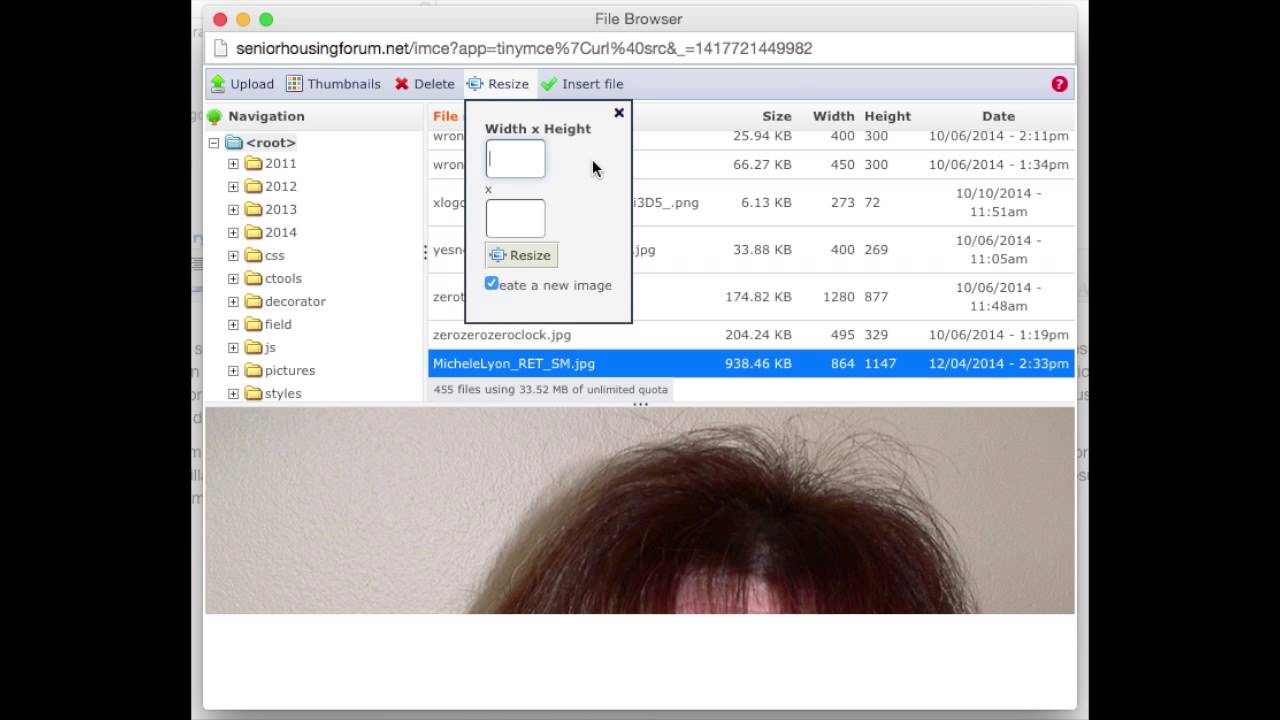1280x720 pixels.
Task: Select the 66.27 KB file row
Action: click(751, 164)
